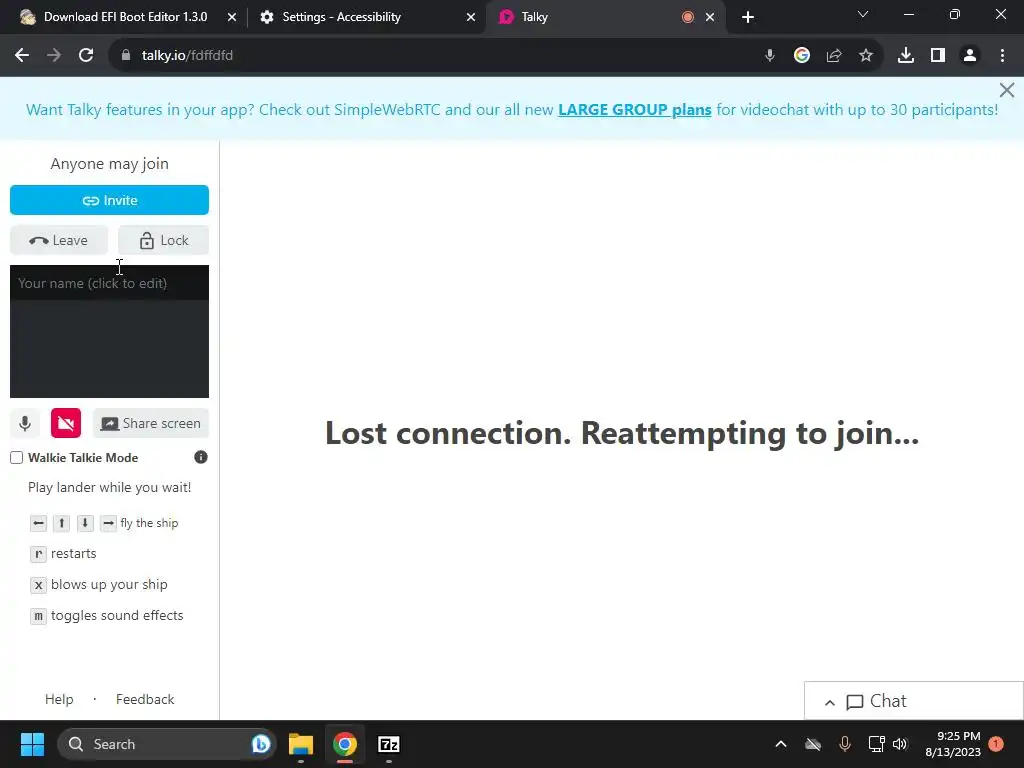The image size is (1024, 768).
Task: Click the left arrow key hint
Action: [39, 523]
